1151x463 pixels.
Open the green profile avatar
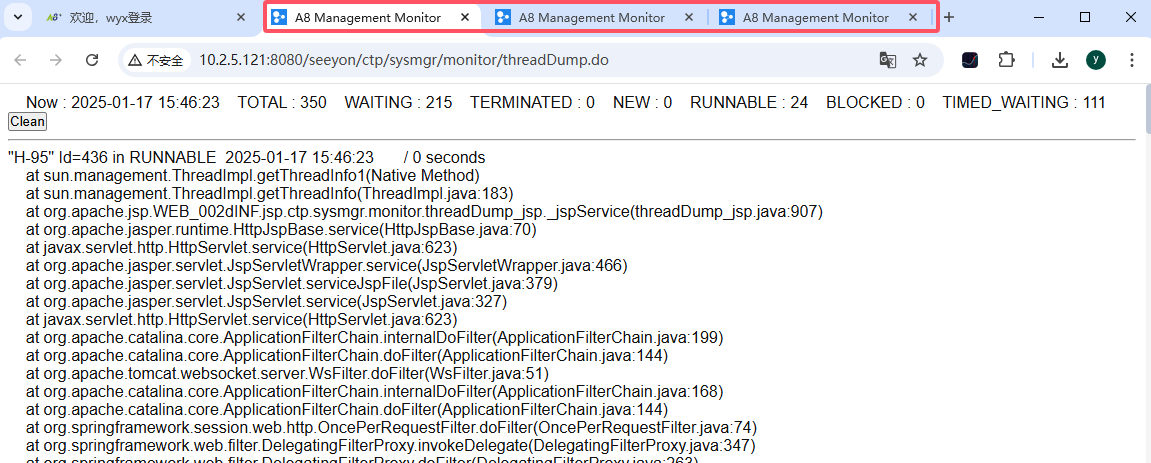(x=1096, y=60)
